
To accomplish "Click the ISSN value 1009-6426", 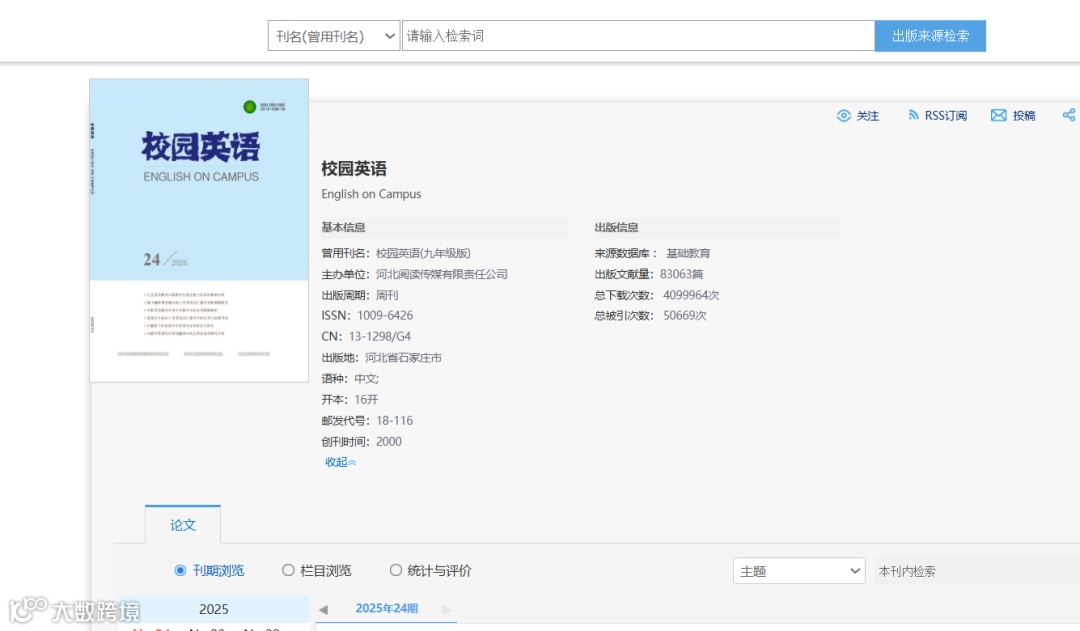I will (x=385, y=316).
